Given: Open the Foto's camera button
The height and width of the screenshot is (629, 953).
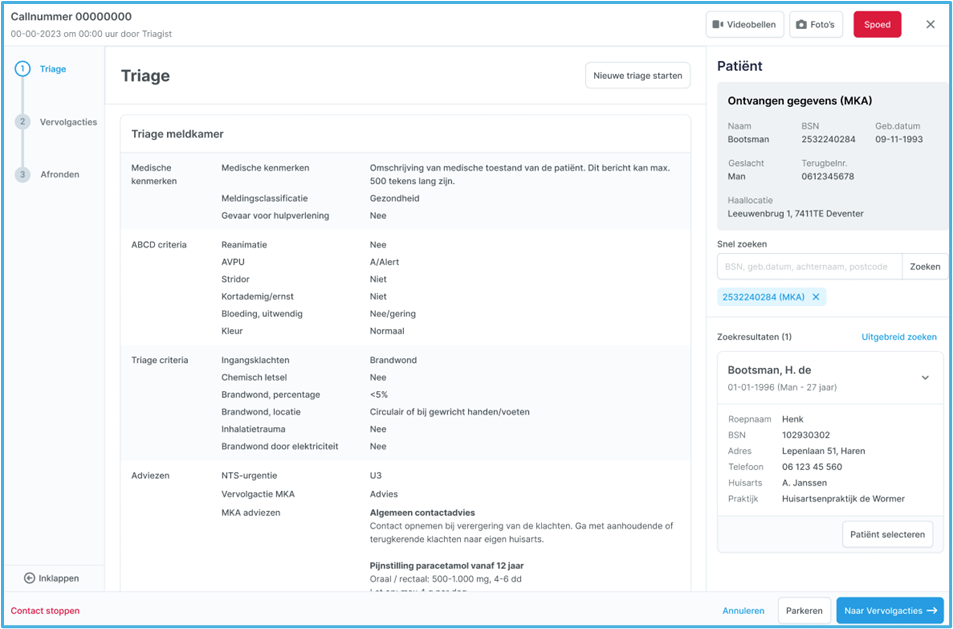Looking at the screenshot, I should 816,25.
